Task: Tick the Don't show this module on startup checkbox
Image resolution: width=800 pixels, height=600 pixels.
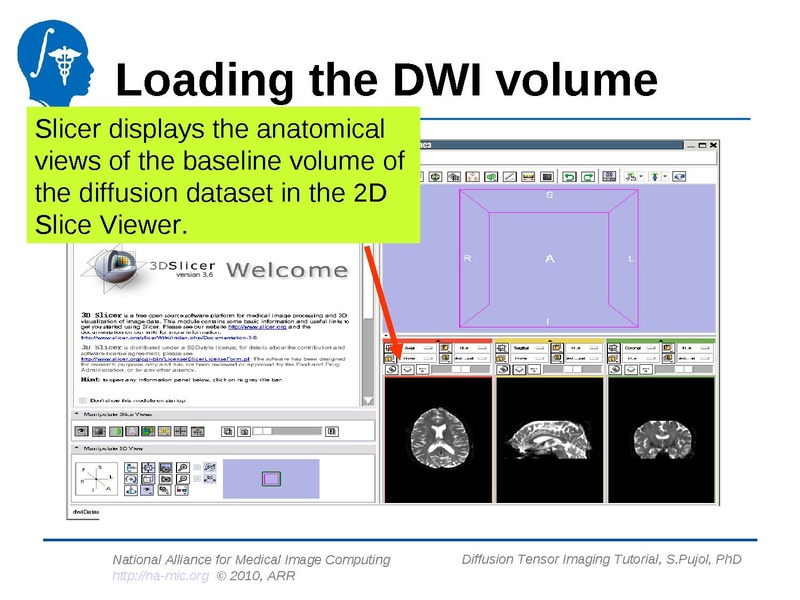Action: (x=83, y=401)
